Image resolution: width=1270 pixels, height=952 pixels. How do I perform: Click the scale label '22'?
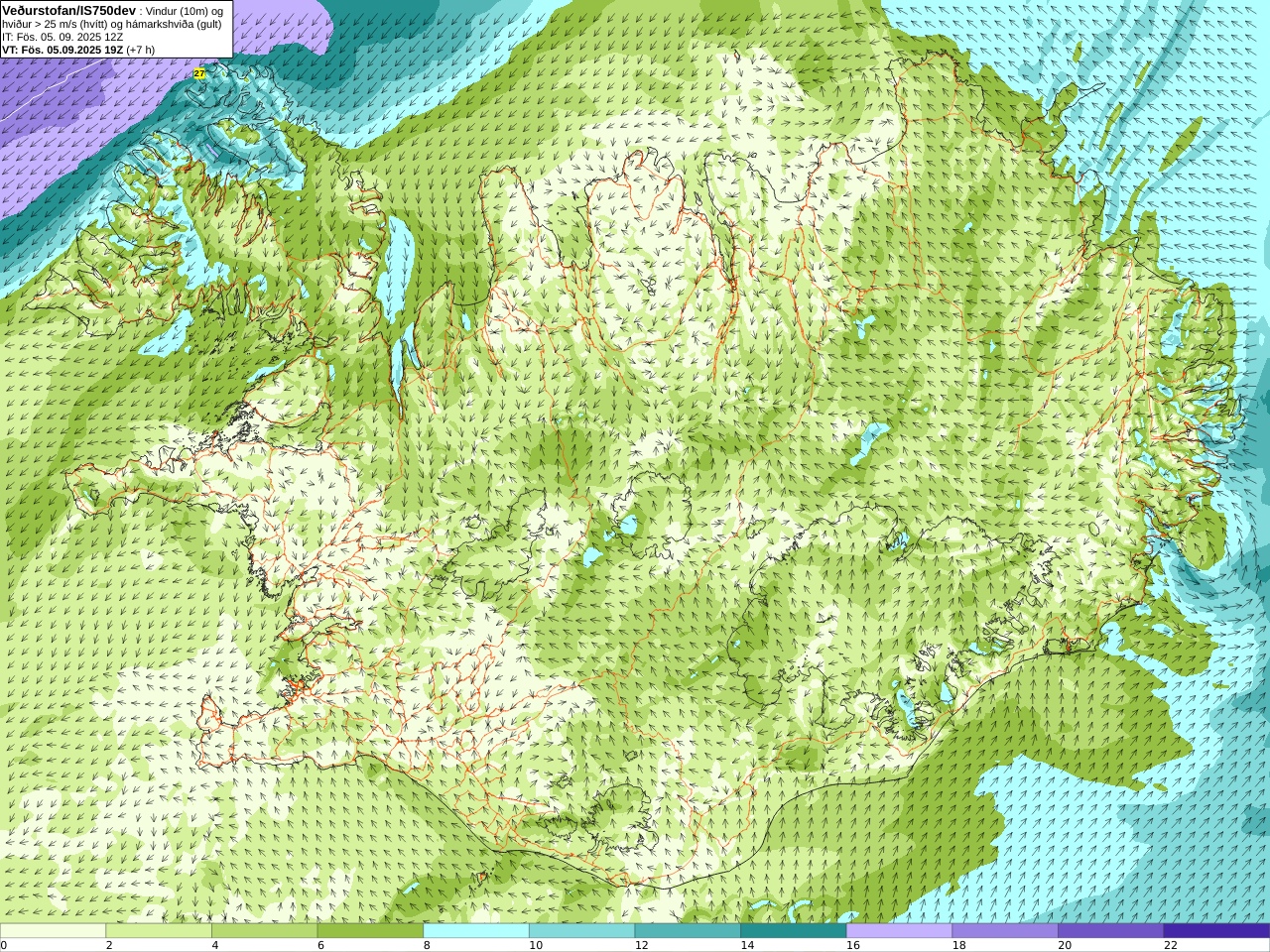click(x=1171, y=945)
